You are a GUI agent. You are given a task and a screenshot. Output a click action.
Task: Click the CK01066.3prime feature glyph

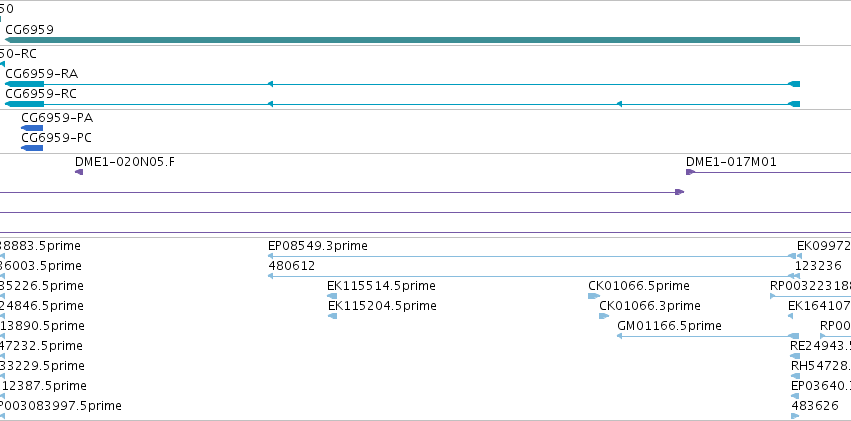(x=604, y=316)
